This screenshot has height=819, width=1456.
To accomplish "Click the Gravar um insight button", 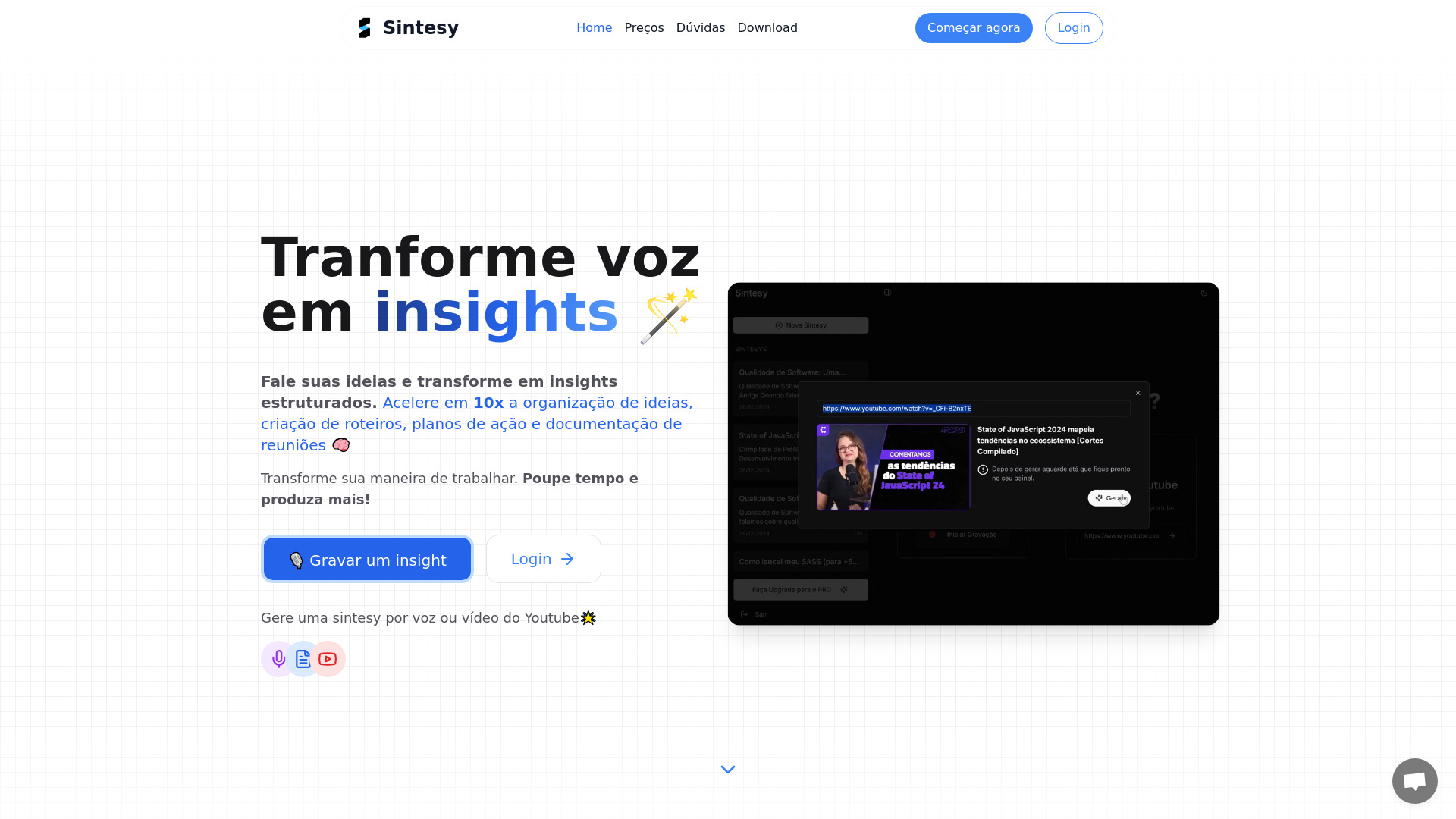I will point(366,559).
